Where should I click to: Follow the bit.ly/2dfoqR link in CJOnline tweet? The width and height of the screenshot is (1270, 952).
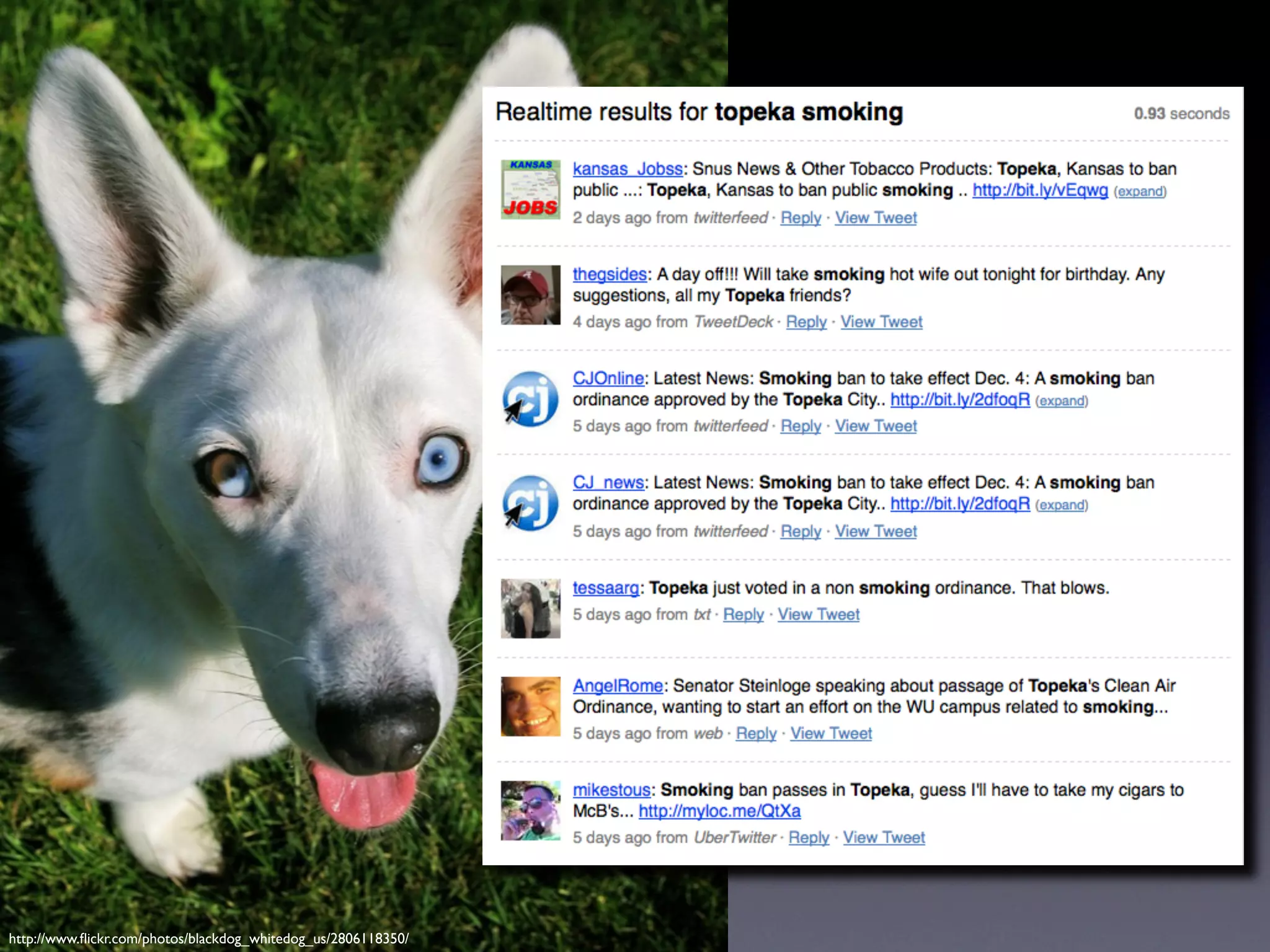click(x=960, y=400)
